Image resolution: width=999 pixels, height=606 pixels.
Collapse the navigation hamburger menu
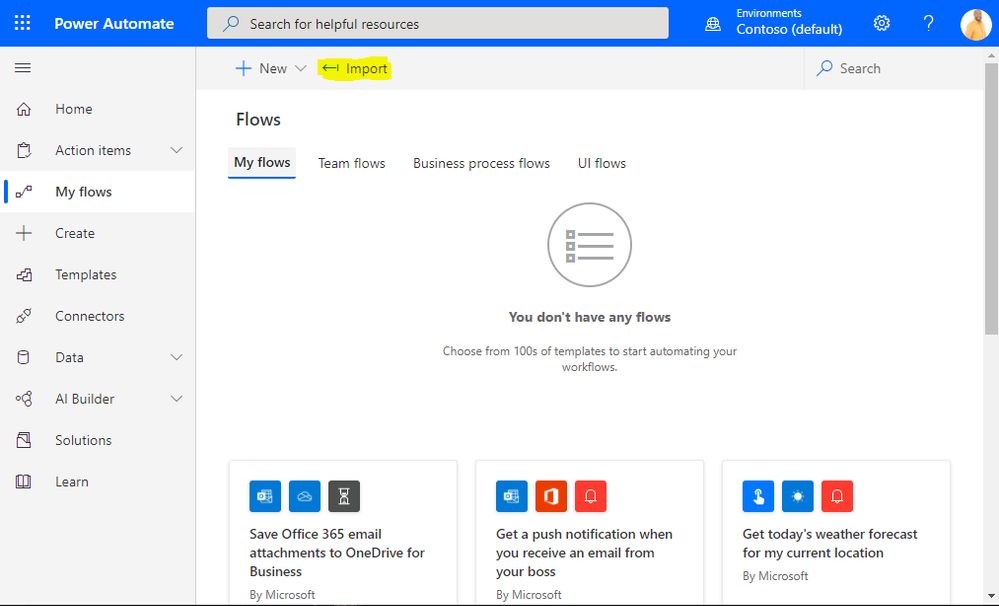click(23, 68)
